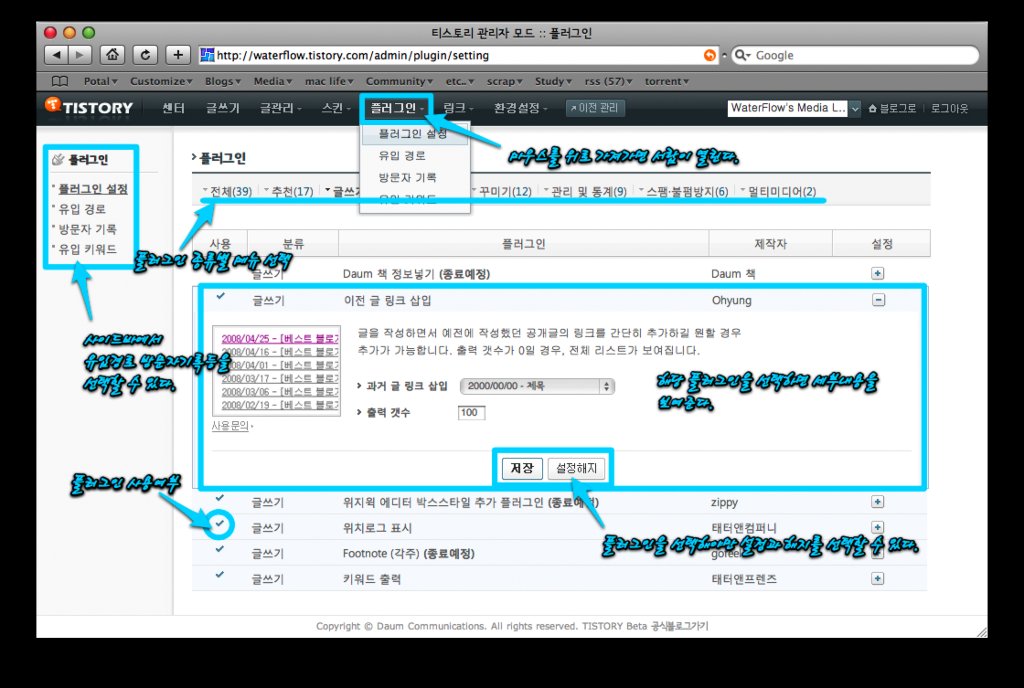Image resolution: width=1024 pixels, height=688 pixels.
Task: Toggle the 이전 글 링크 삽입 plugin checkmark
Action: tap(221, 296)
